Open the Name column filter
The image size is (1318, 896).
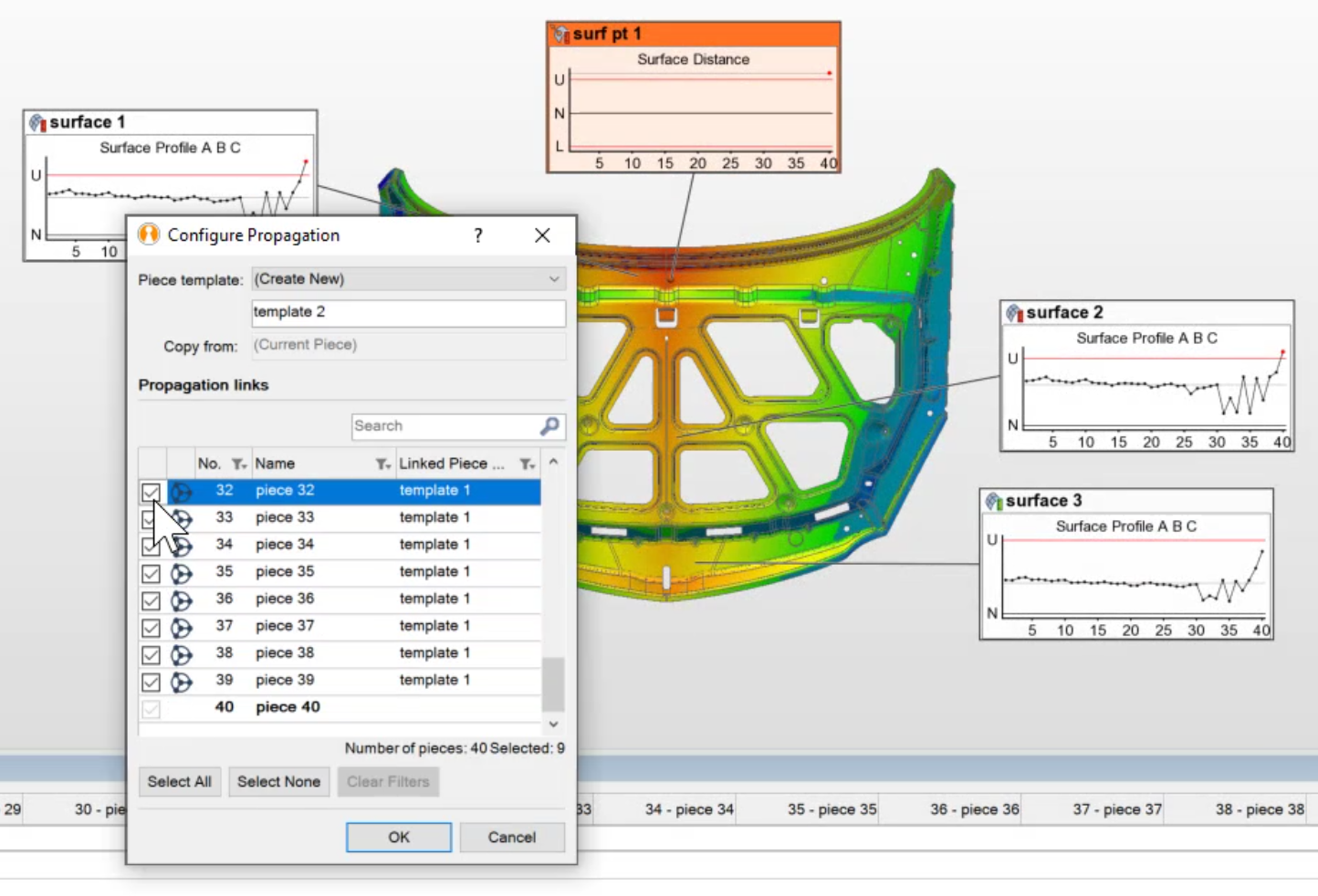(383, 464)
